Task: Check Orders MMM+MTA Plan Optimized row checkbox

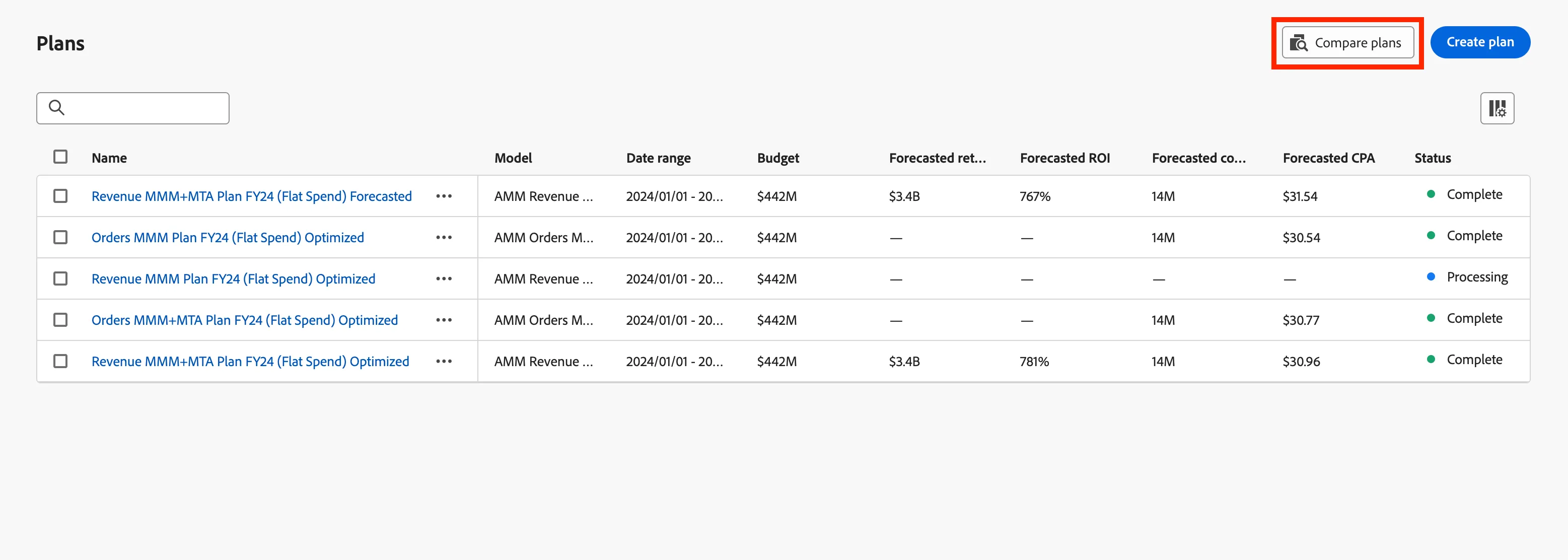Action: 60,320
